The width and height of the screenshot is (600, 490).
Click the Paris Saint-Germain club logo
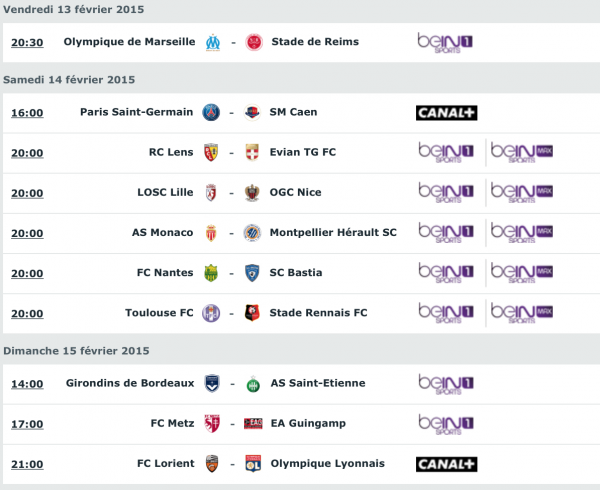click(210, 112)
